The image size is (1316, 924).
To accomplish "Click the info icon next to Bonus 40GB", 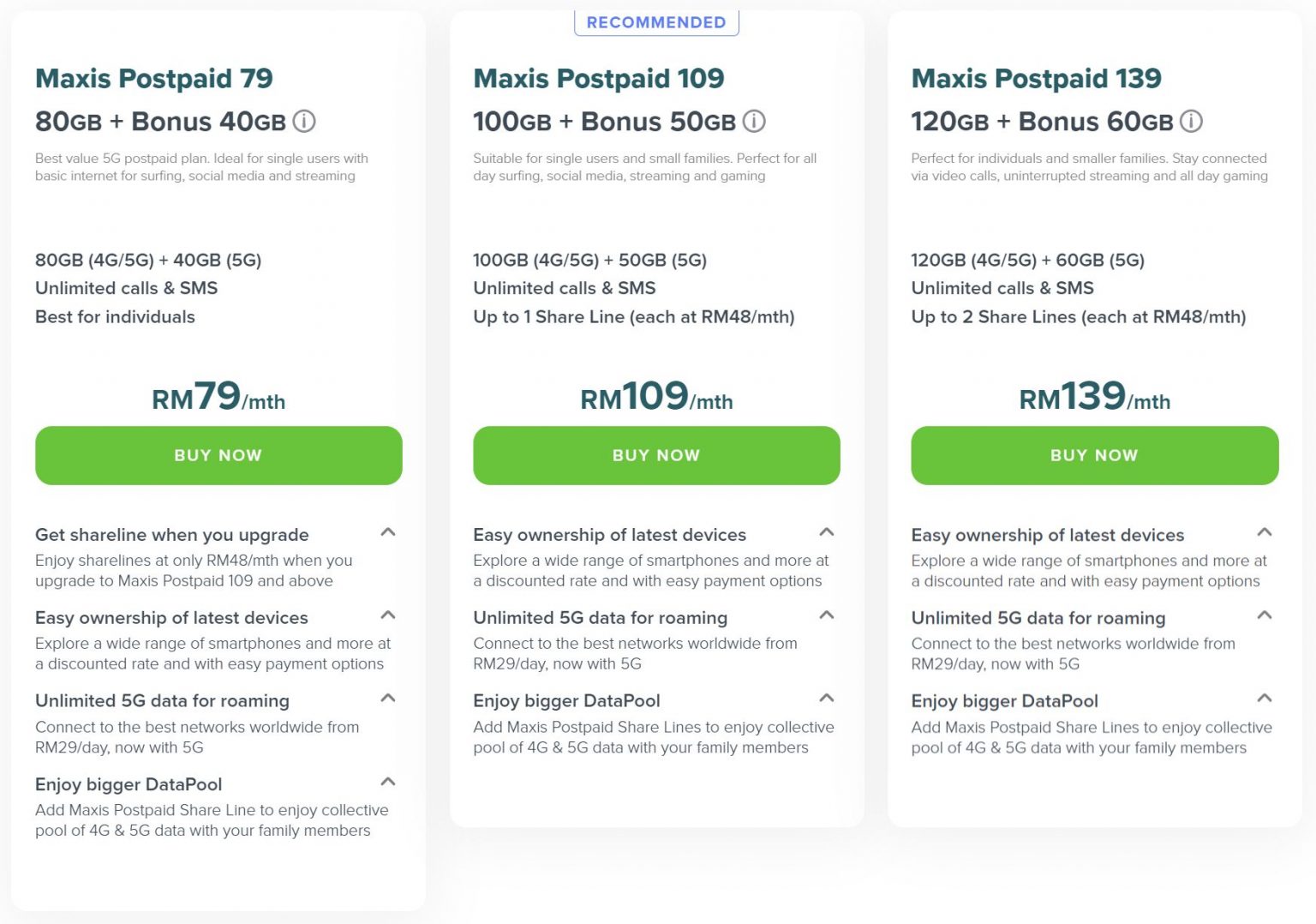I will pos(304,122).
